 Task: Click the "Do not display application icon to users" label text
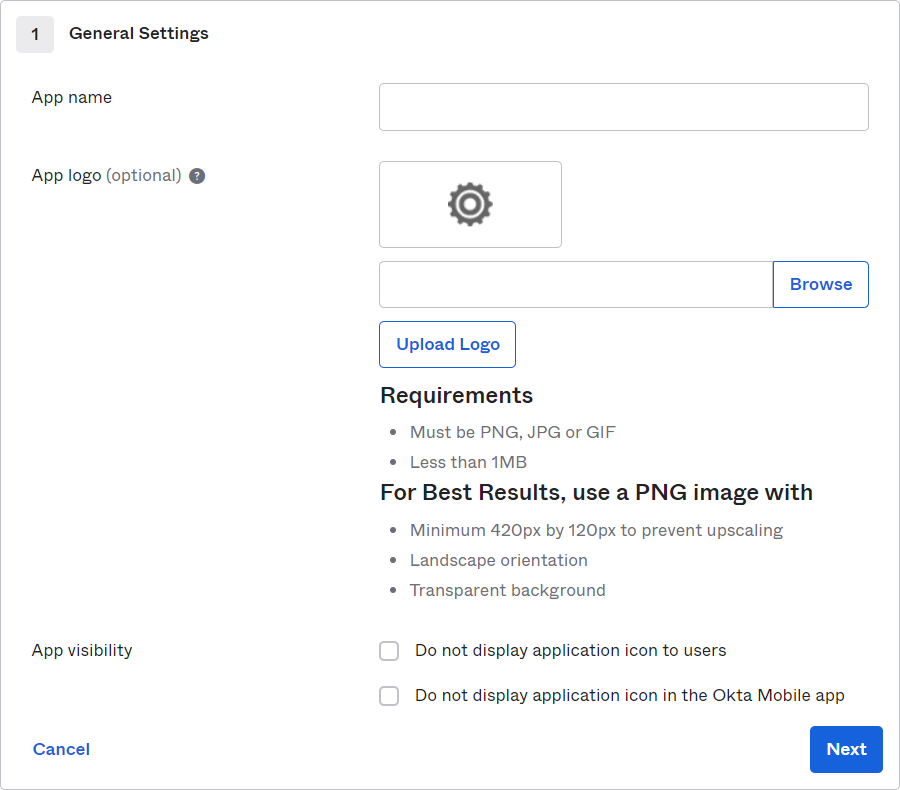[571, 650]
